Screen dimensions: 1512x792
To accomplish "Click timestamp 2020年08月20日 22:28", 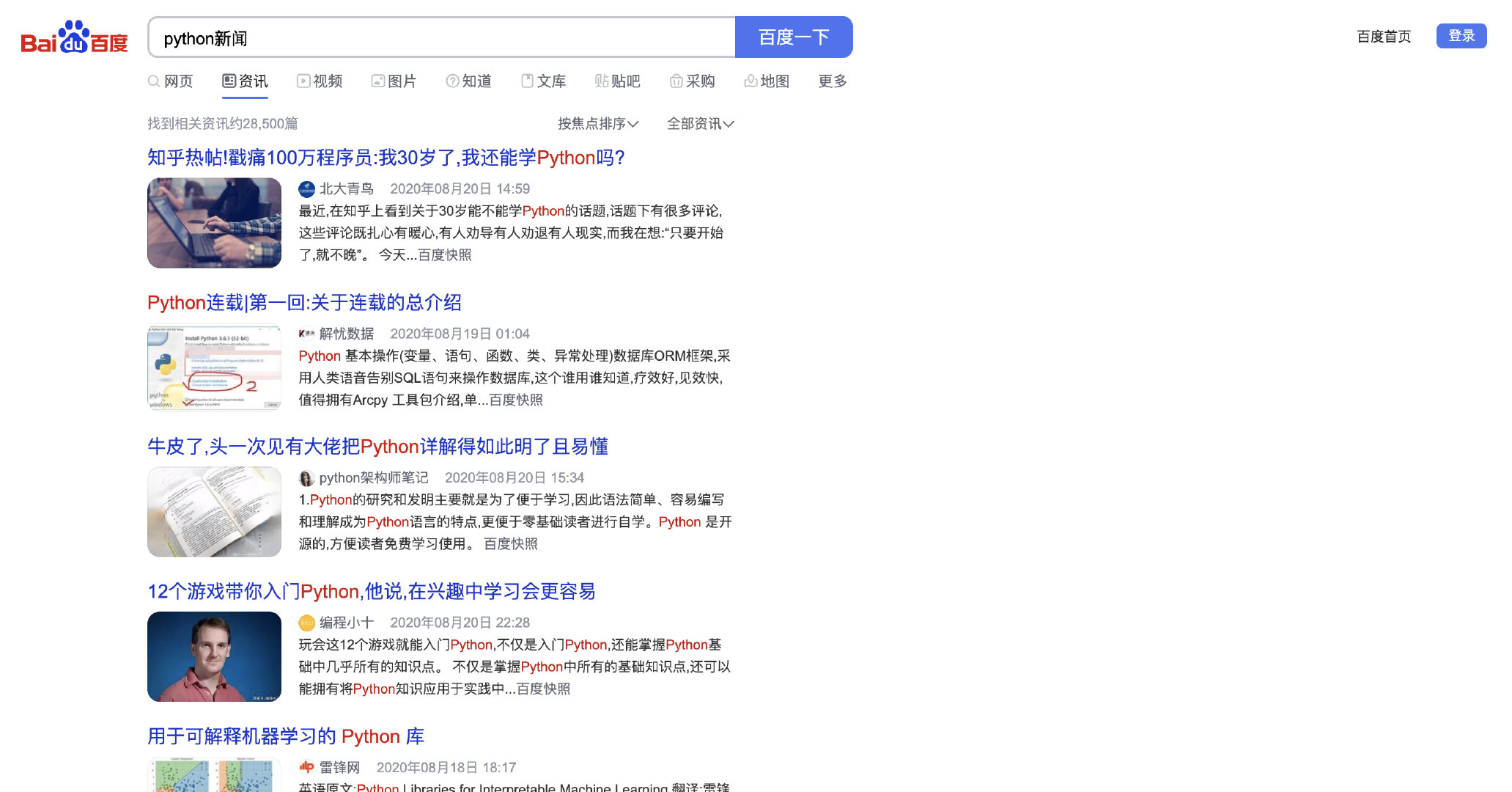I will tap(460, 623).
